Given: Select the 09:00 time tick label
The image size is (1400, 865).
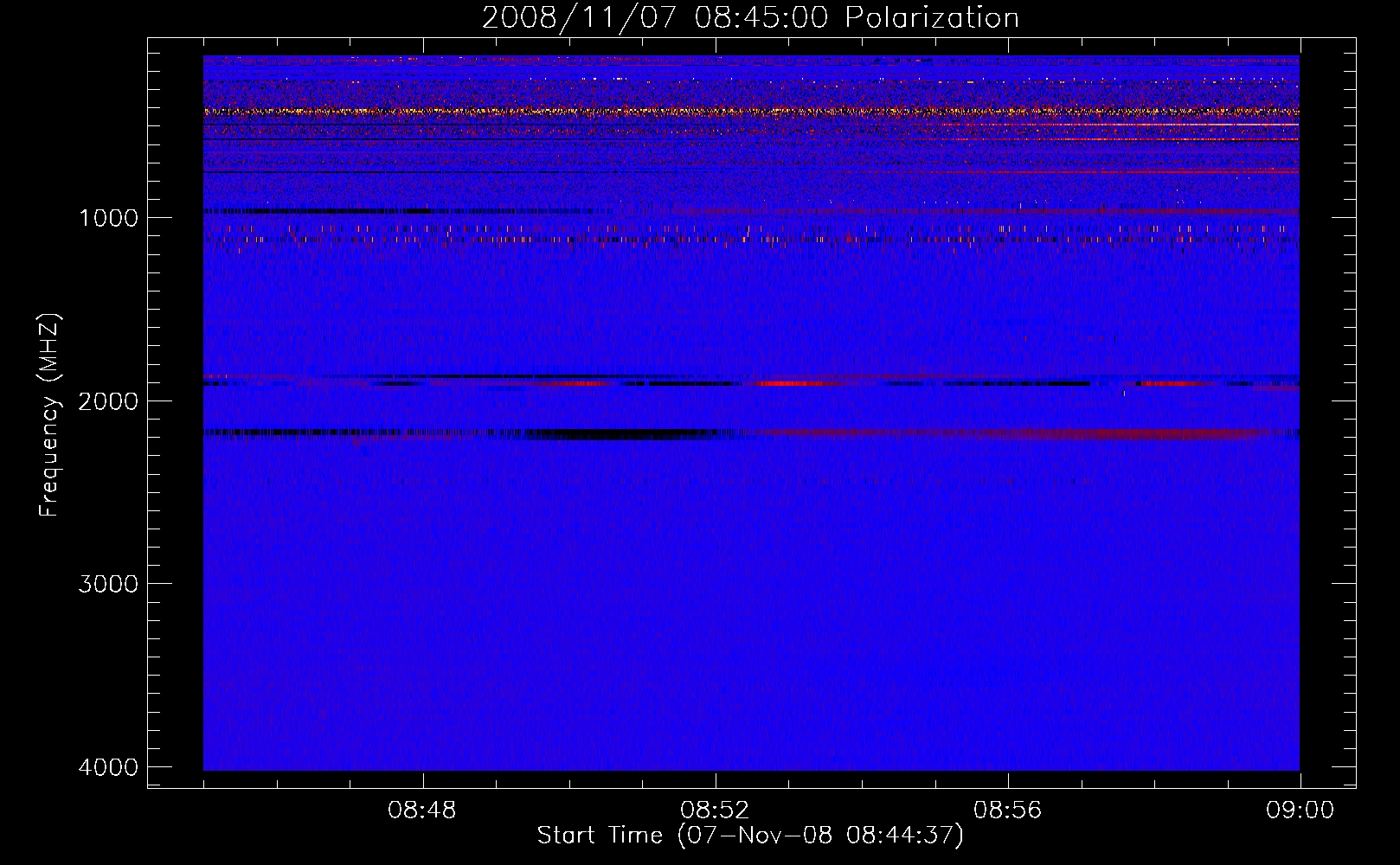Looking at the screenshot, I should click(x=1300, y=811).
